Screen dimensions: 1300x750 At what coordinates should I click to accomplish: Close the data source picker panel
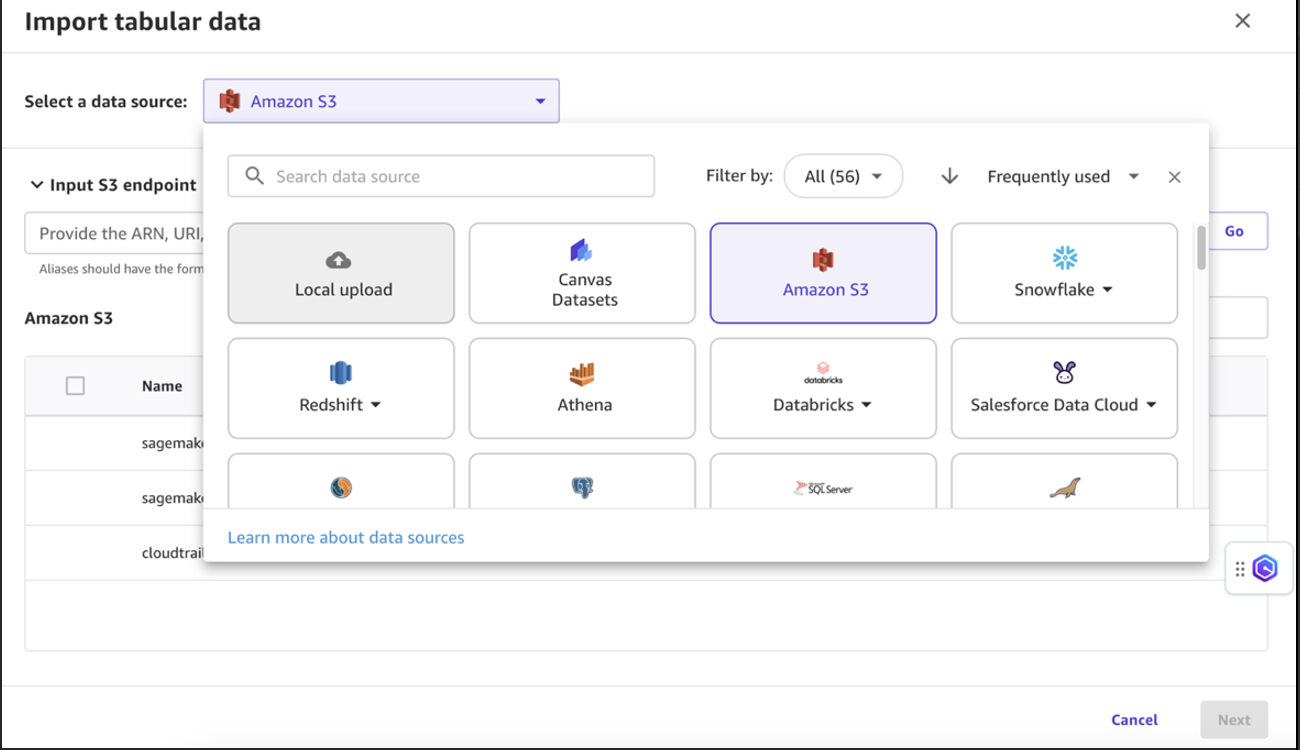pyautogui.click(x=1175, y=177)
